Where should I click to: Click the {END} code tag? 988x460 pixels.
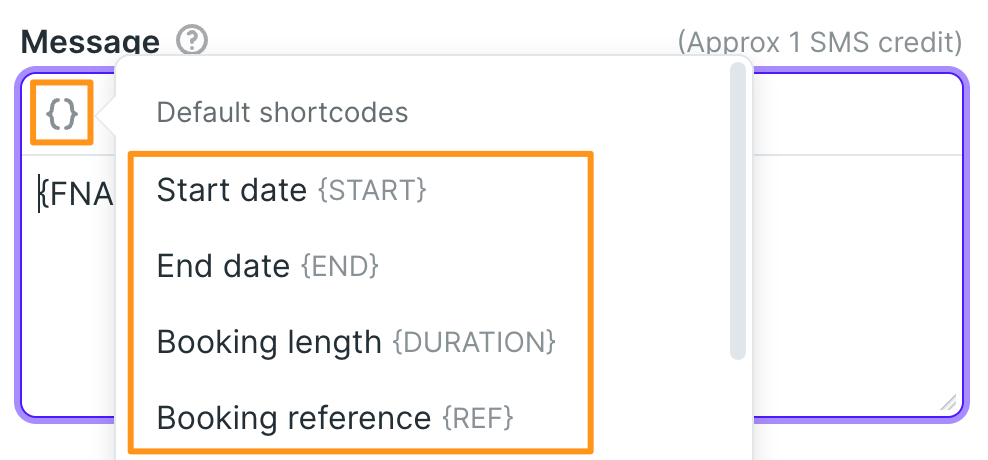coord(340,267)
